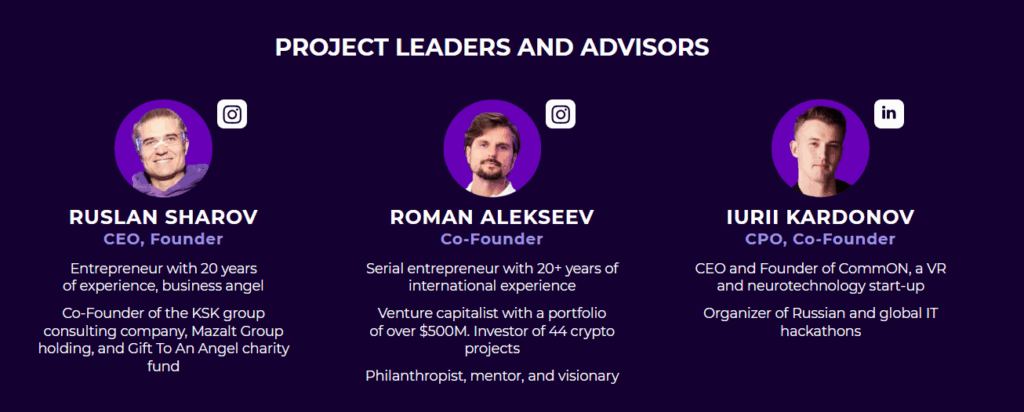Click the 'Serial entrepreneur' description line
The image size is (1024, 412).
(492, 277)
